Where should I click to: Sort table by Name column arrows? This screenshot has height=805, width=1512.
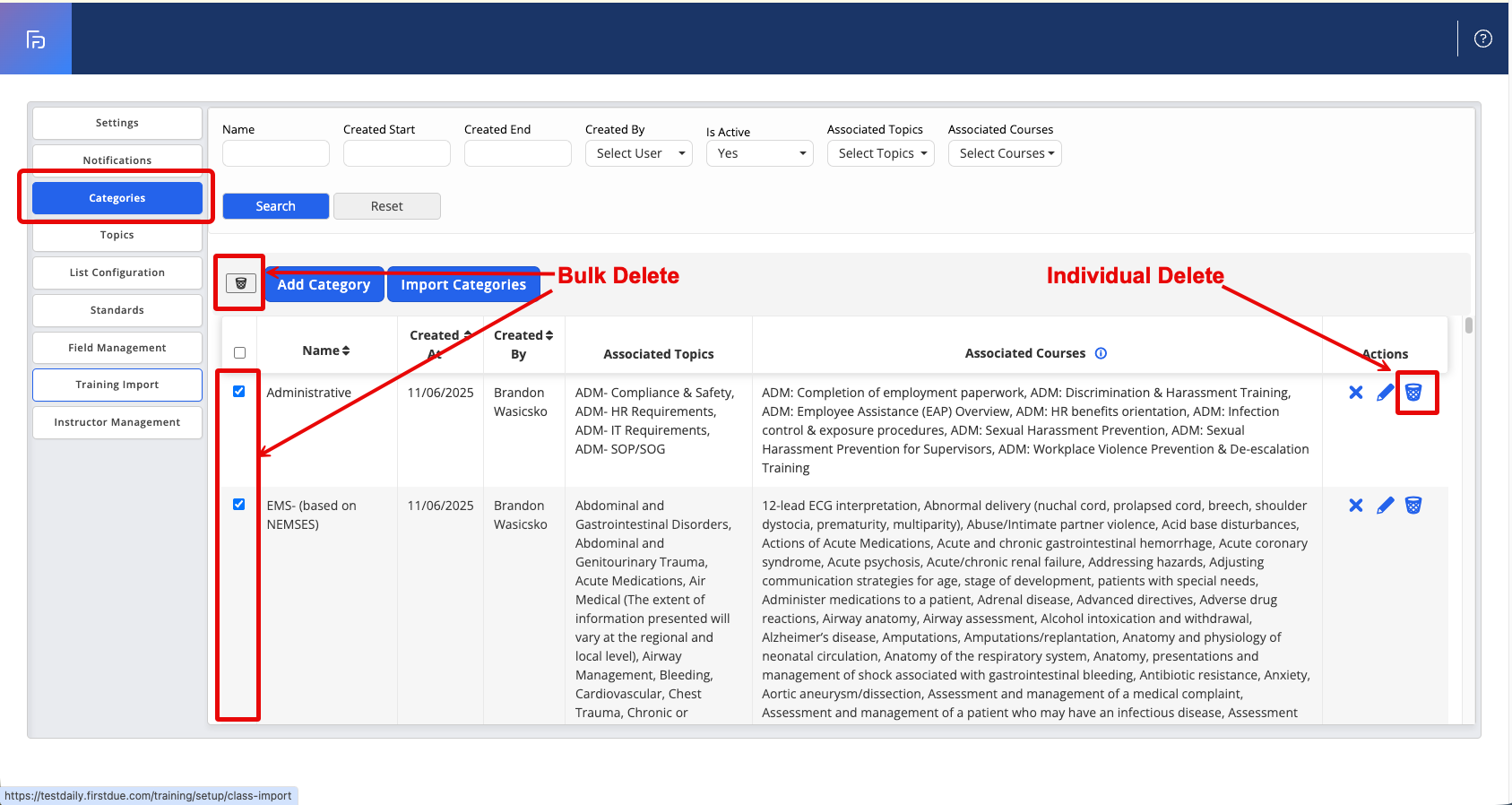(346, 351)
